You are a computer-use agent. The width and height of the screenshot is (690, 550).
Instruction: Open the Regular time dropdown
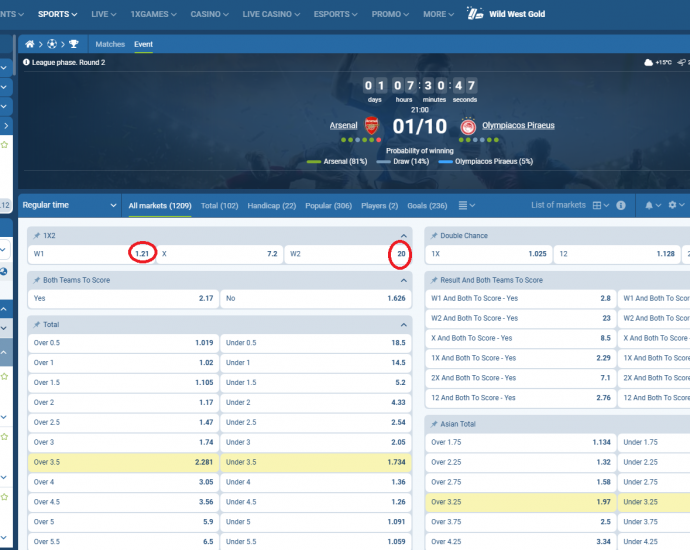click(x=70, y=205)
